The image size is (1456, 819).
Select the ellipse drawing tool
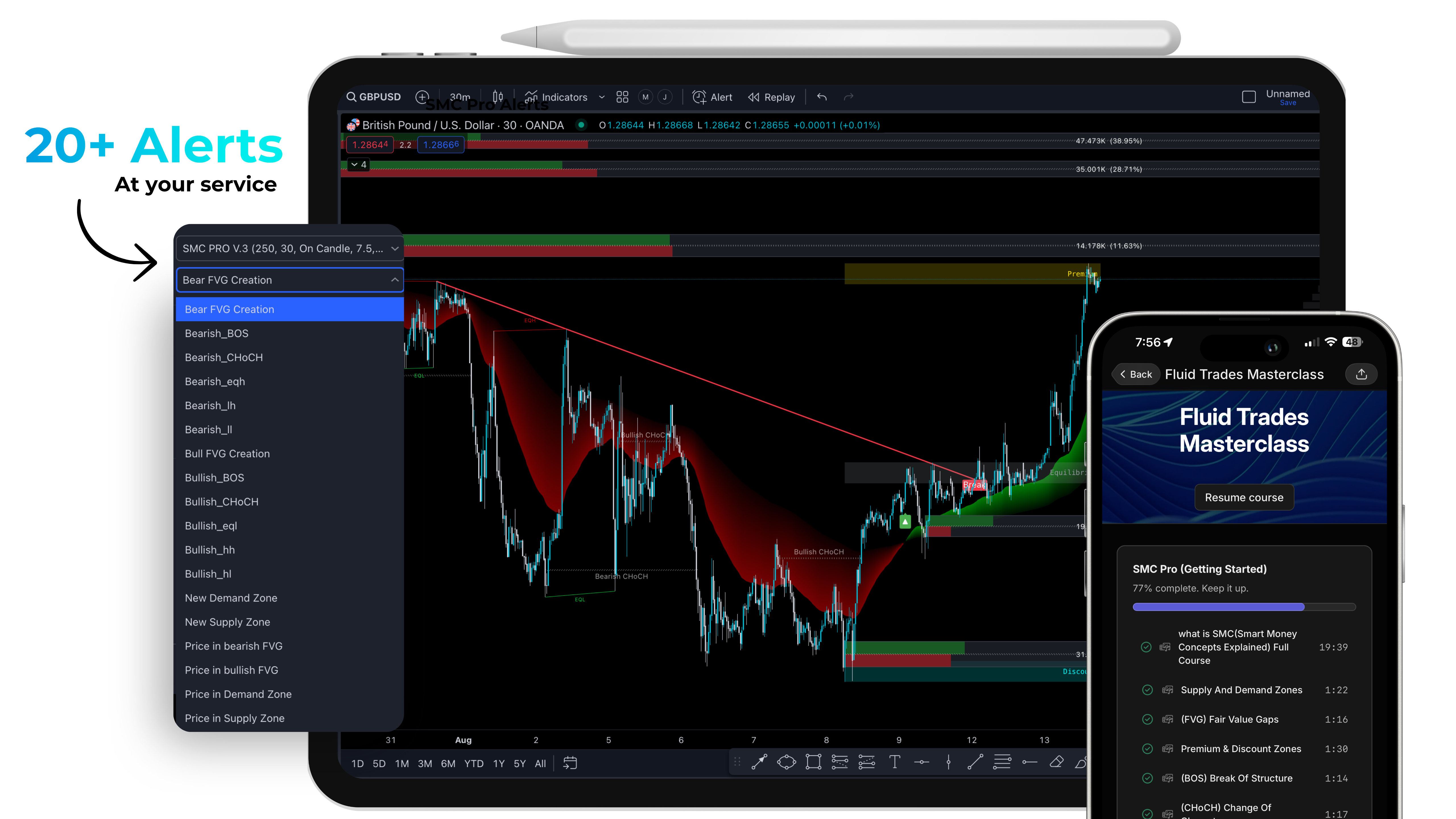pyautogui.click(x=786, y=762)
